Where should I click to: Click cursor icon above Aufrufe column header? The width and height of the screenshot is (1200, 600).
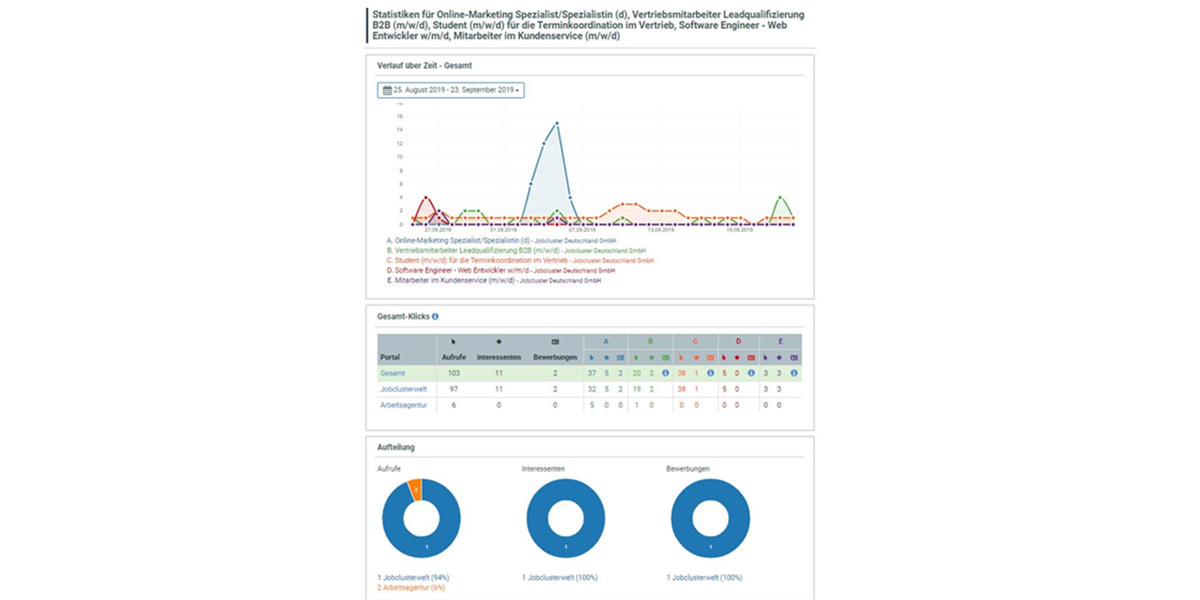(454, 342)
